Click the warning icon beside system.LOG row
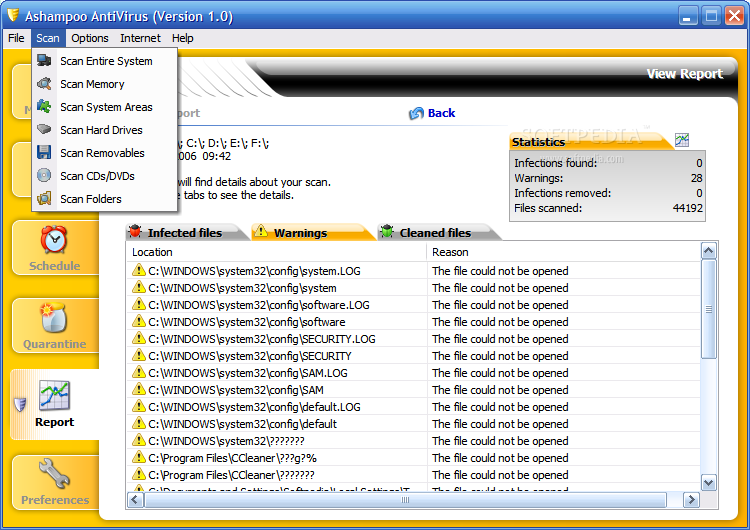Image resolution: width=750 pixels, height=530 pixels. [138, 270]
